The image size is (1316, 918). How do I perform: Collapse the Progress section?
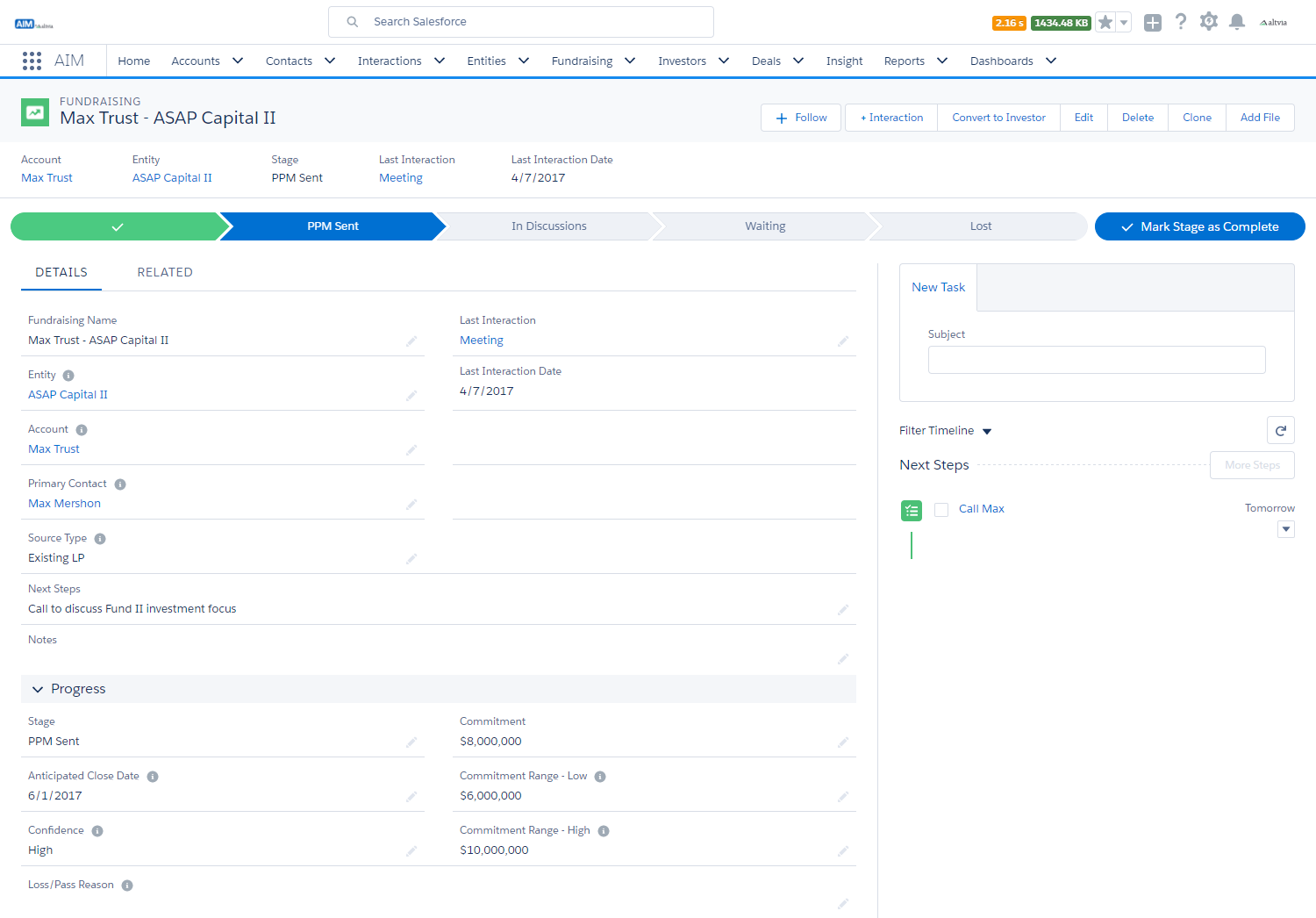click(x=38, y=689)
